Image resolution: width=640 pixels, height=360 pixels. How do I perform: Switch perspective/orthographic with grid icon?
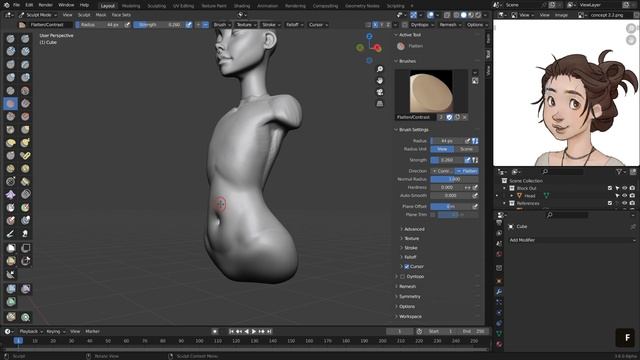380,103
